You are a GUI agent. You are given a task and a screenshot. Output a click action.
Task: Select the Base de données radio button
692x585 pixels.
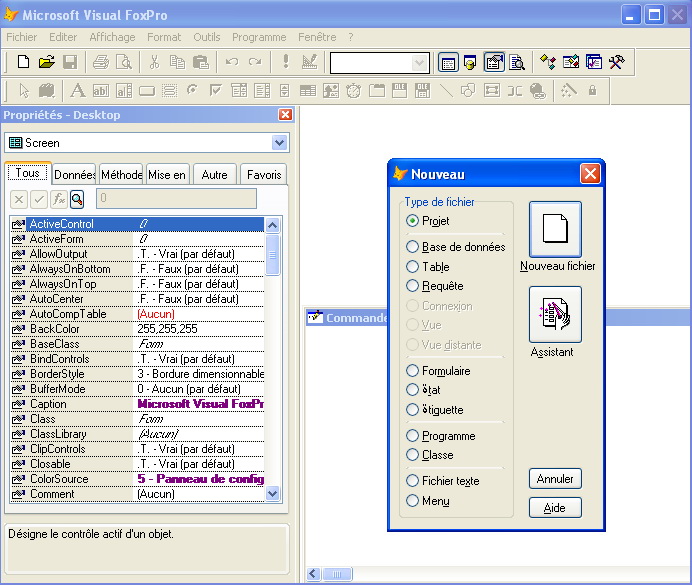point(412,247)
